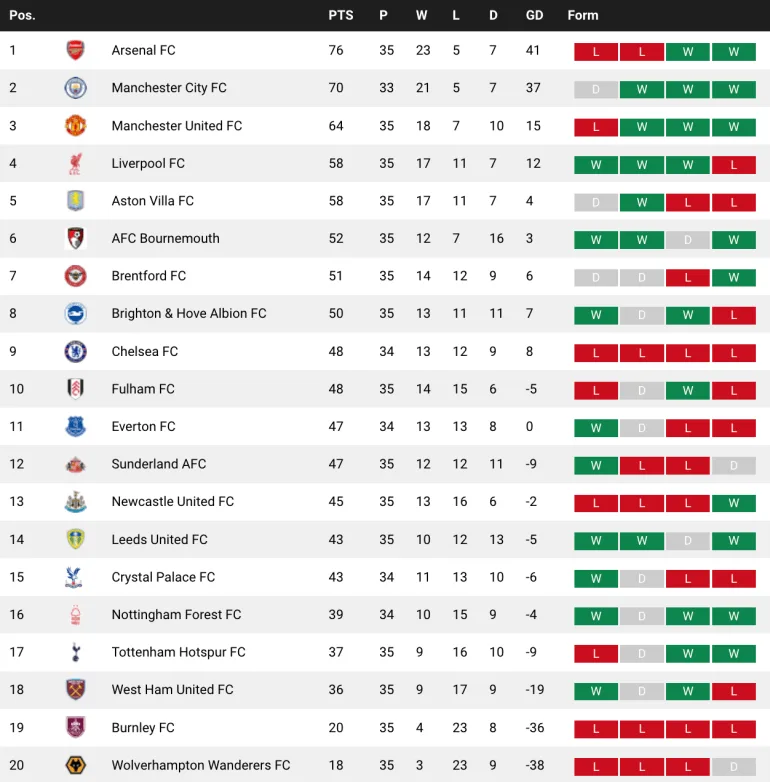The height and width of the screenshot is (782, 770).
Task: Click the Liverpool FC crest icon
Action: point(75,164)
